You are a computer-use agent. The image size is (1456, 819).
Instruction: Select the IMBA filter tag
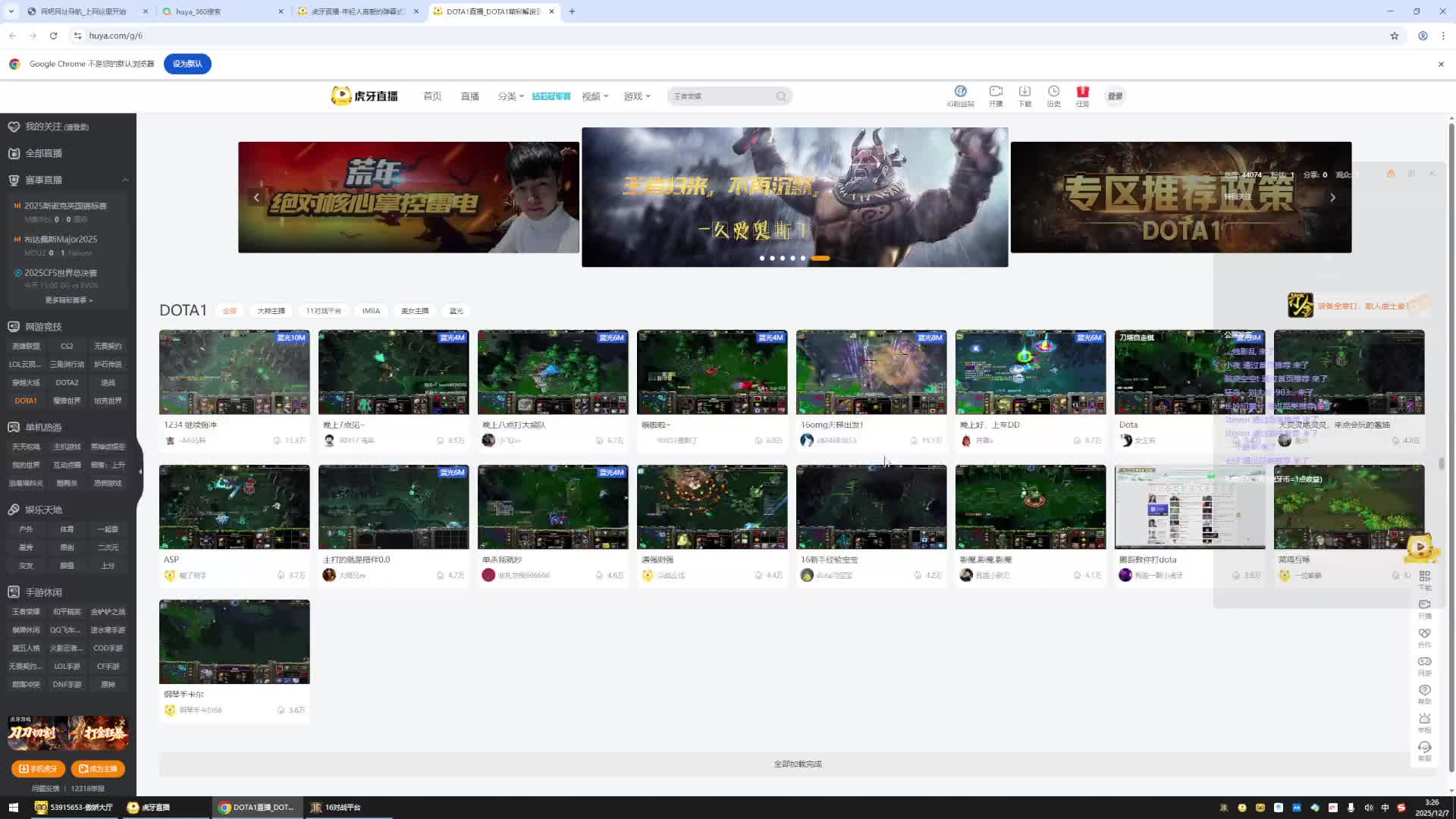coord(371,311)
